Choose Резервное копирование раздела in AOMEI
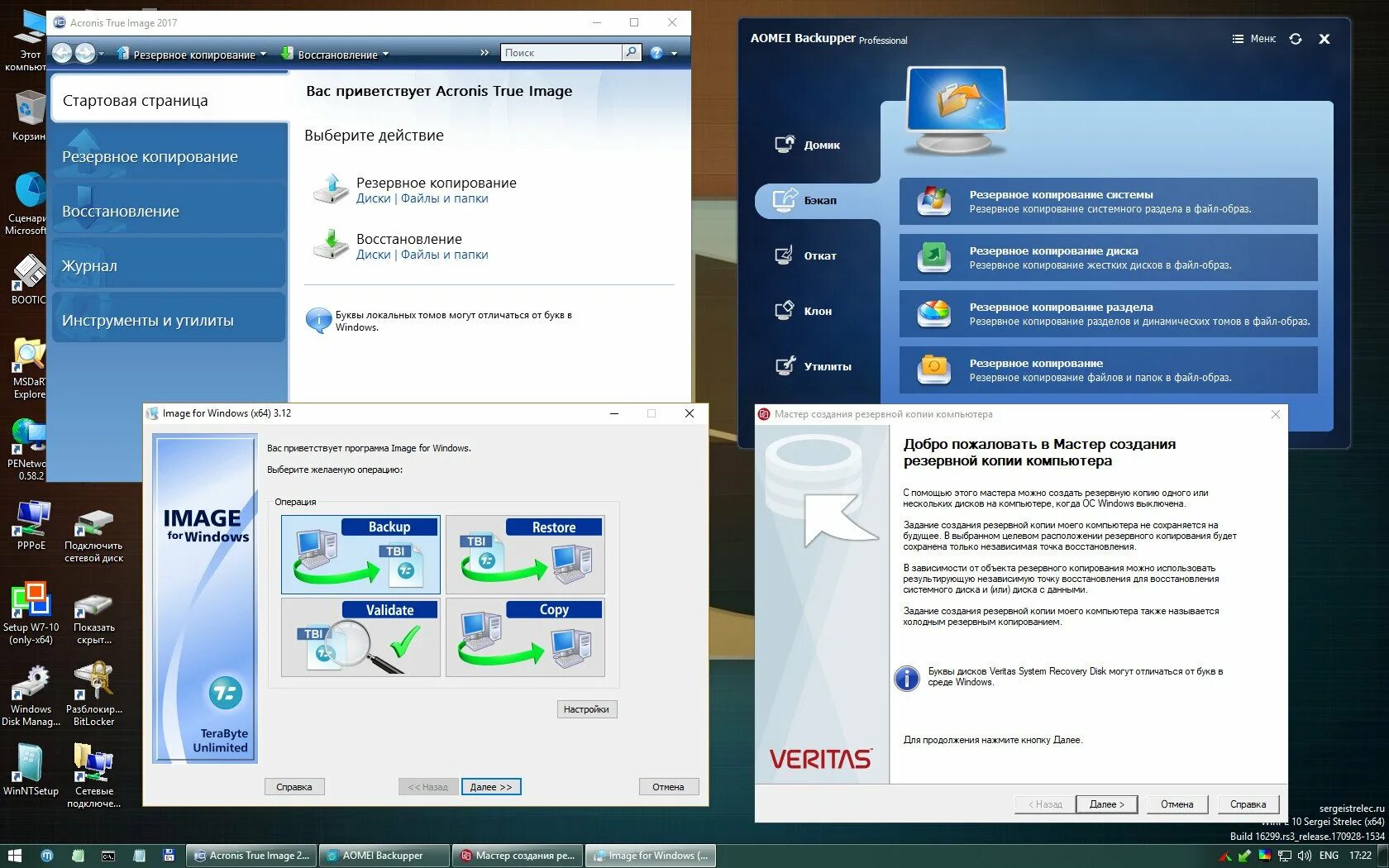1389x868 pixels. click(x=1108, y=313)
